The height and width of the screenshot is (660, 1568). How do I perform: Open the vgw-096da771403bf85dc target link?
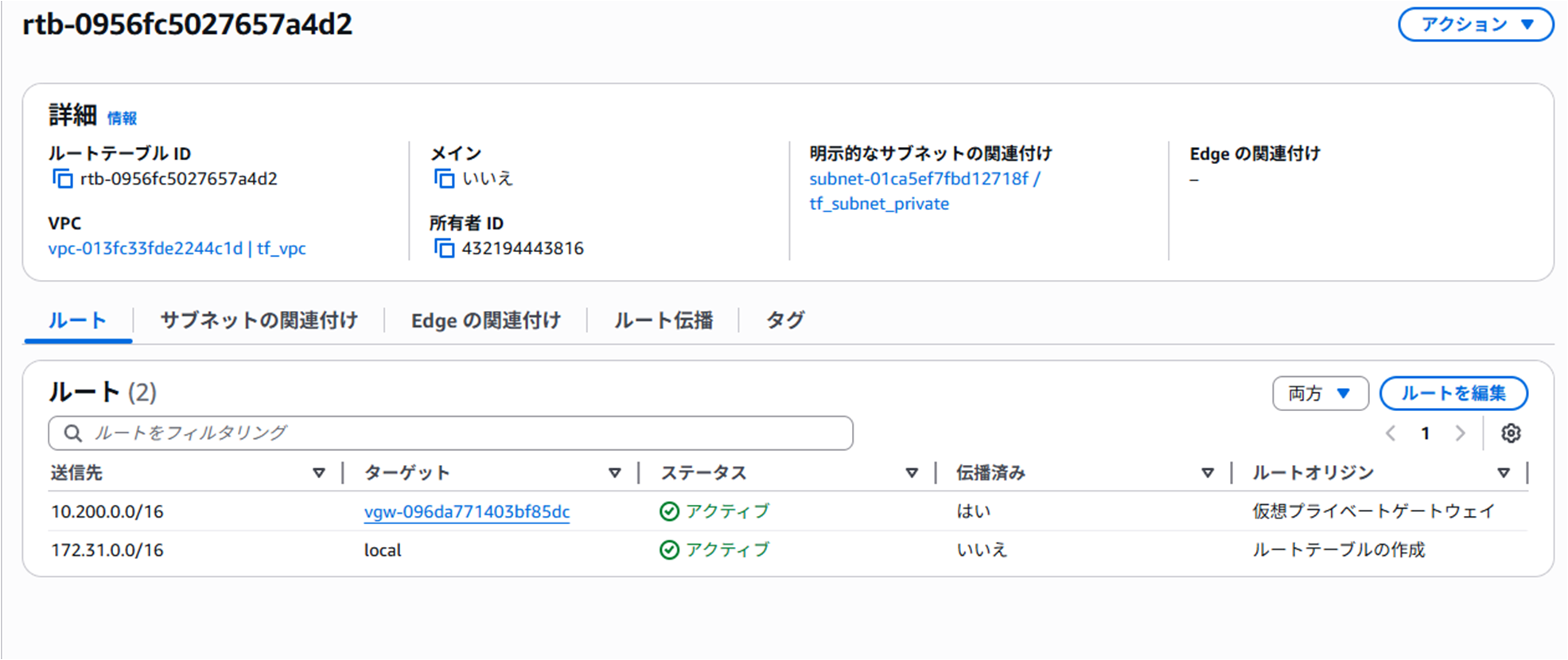coord(467,512)
